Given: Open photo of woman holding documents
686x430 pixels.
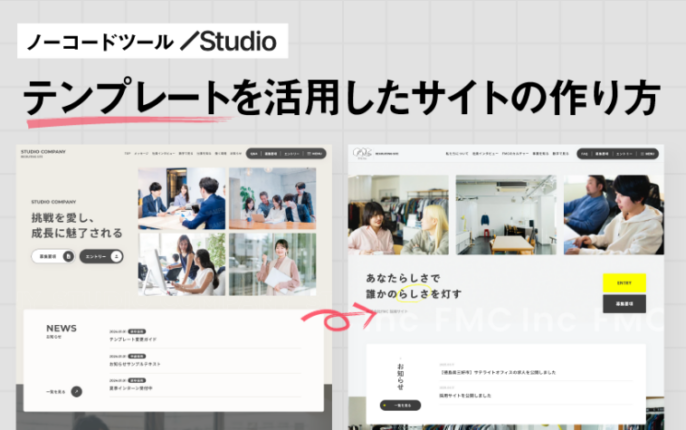Looking at the screenshot, I should [x=272, y=264].
